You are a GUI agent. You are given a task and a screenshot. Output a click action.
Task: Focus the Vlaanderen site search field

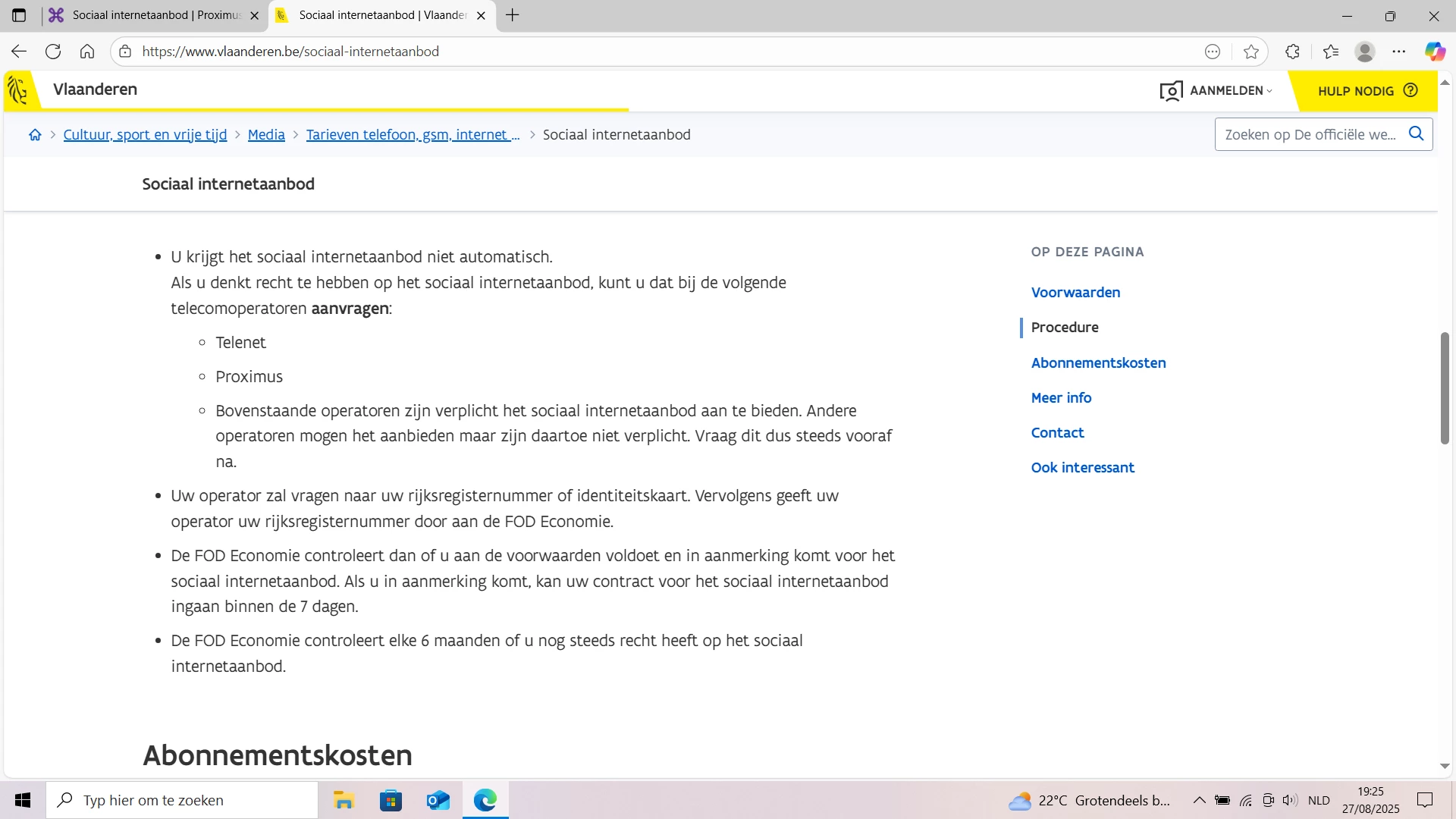[x=1310, y=135]
